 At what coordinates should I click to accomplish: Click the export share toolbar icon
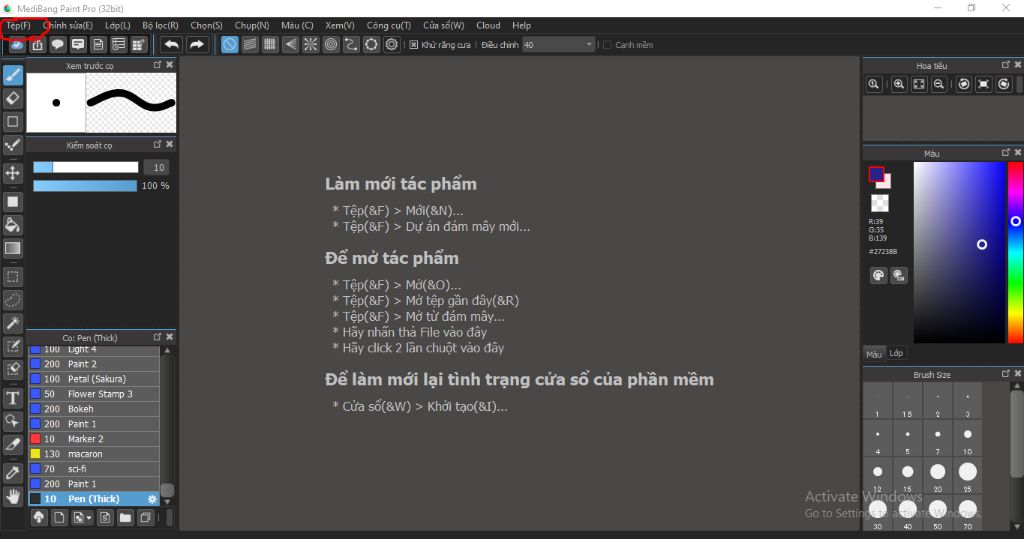point(37,44)
